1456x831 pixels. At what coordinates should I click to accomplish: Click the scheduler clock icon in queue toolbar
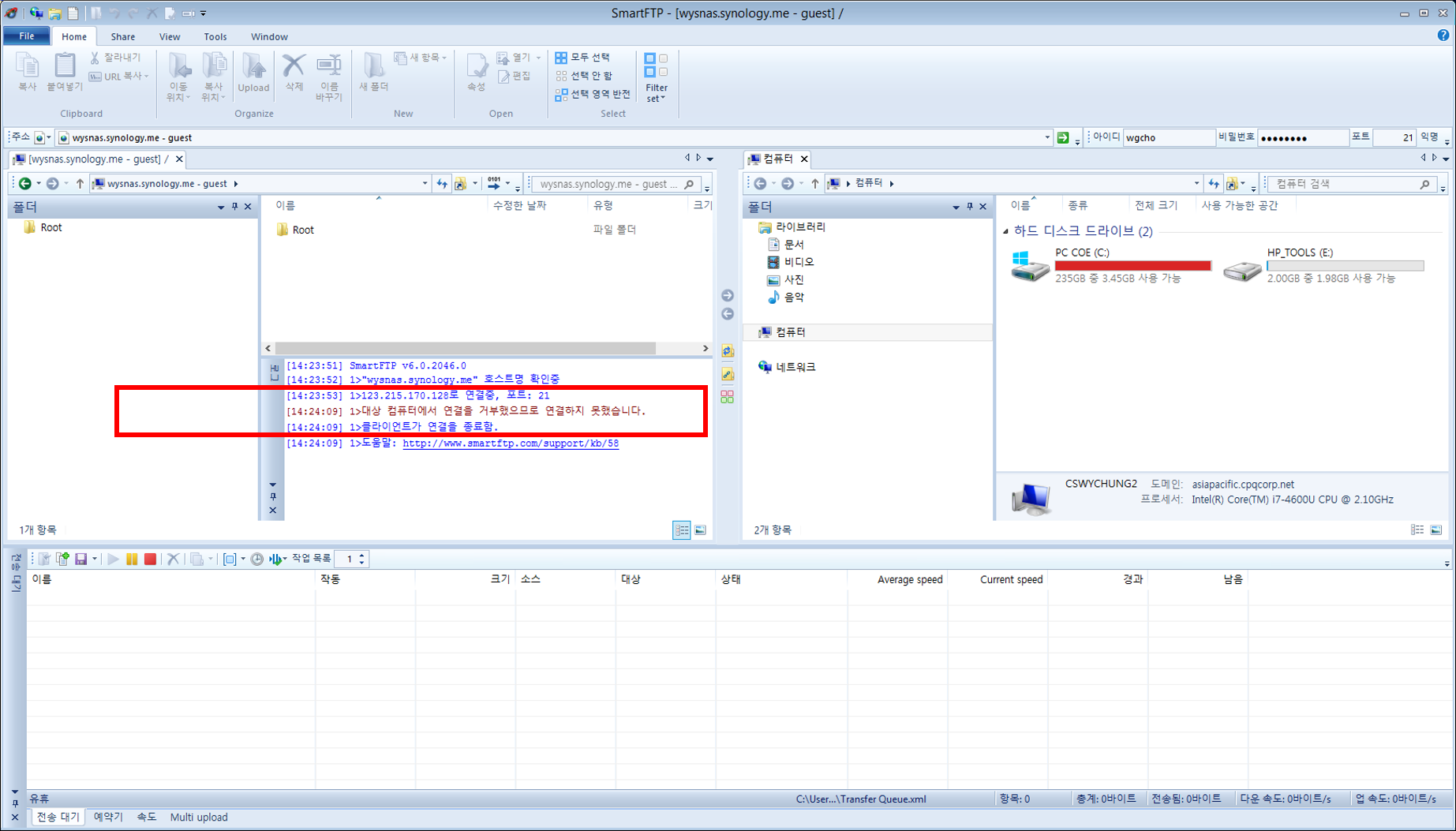click(x=256, y=559)
